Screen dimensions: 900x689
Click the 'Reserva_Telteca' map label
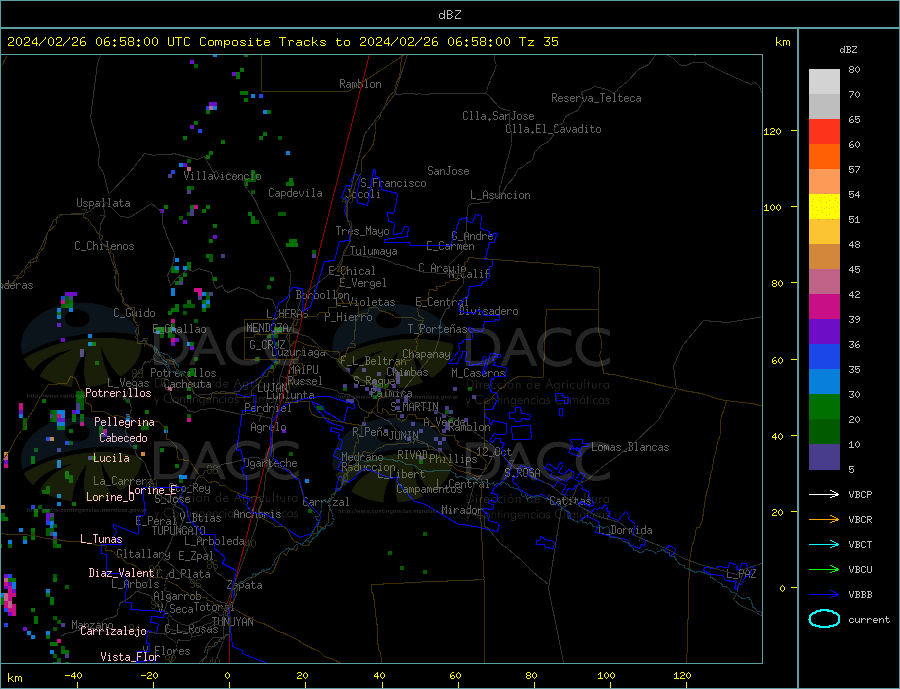coord(596,98)
